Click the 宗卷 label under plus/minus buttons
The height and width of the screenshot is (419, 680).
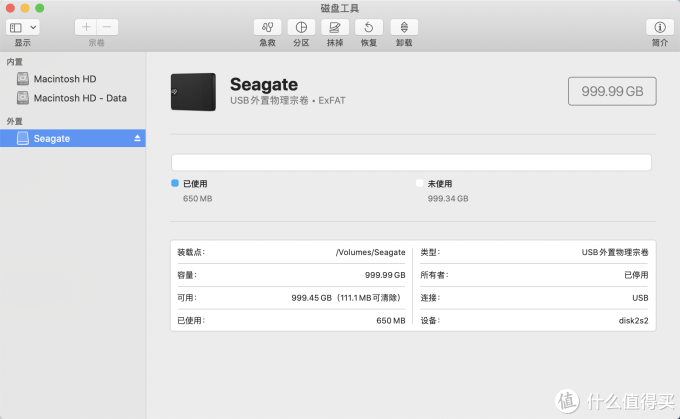point(96,43)
